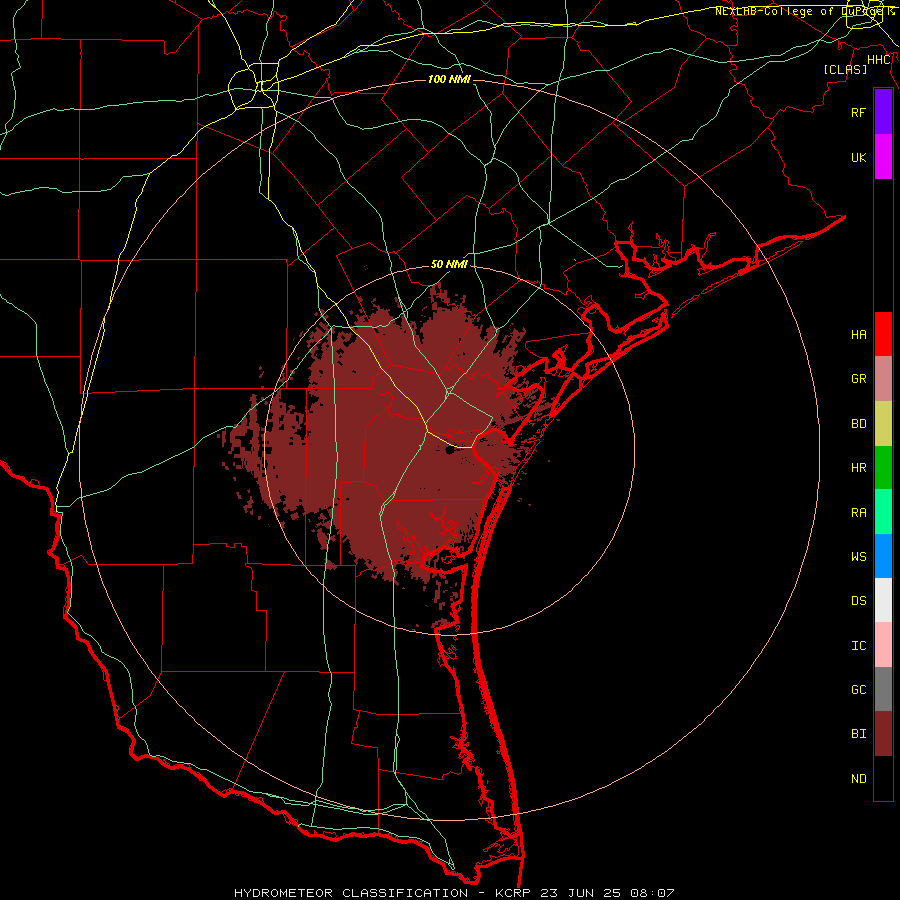Click the WS blue legend swatch

(x=883, y=556)
